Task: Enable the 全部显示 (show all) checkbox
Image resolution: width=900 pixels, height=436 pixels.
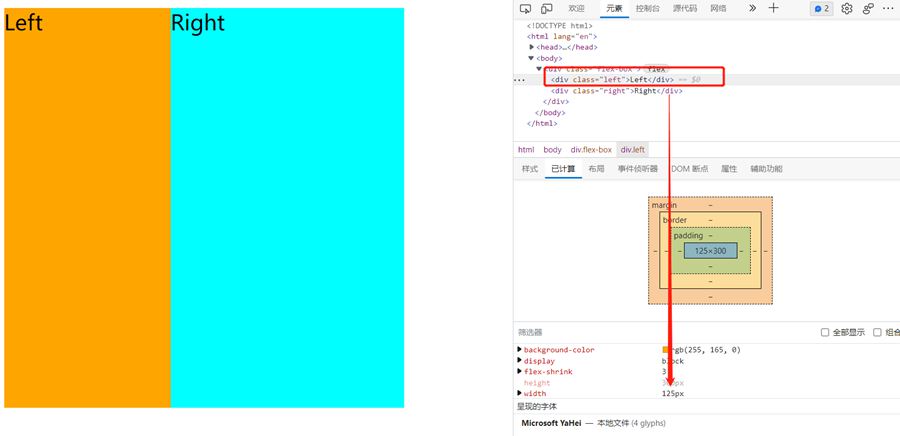Action: tap(825, 332)
